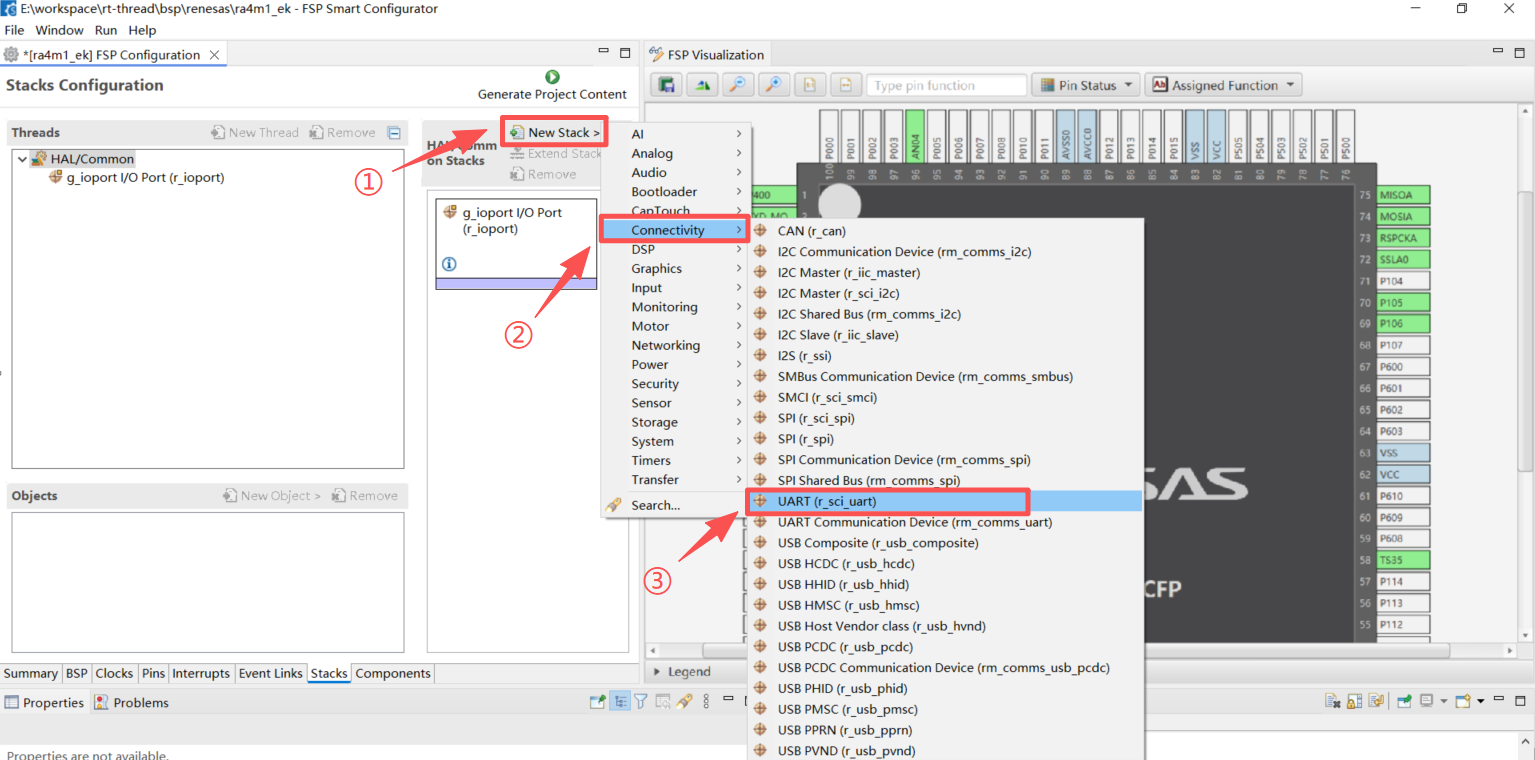Collapse the HAL/Common tree node
The height and width of the screenshot is (760, 1535).
coord(22,159)
